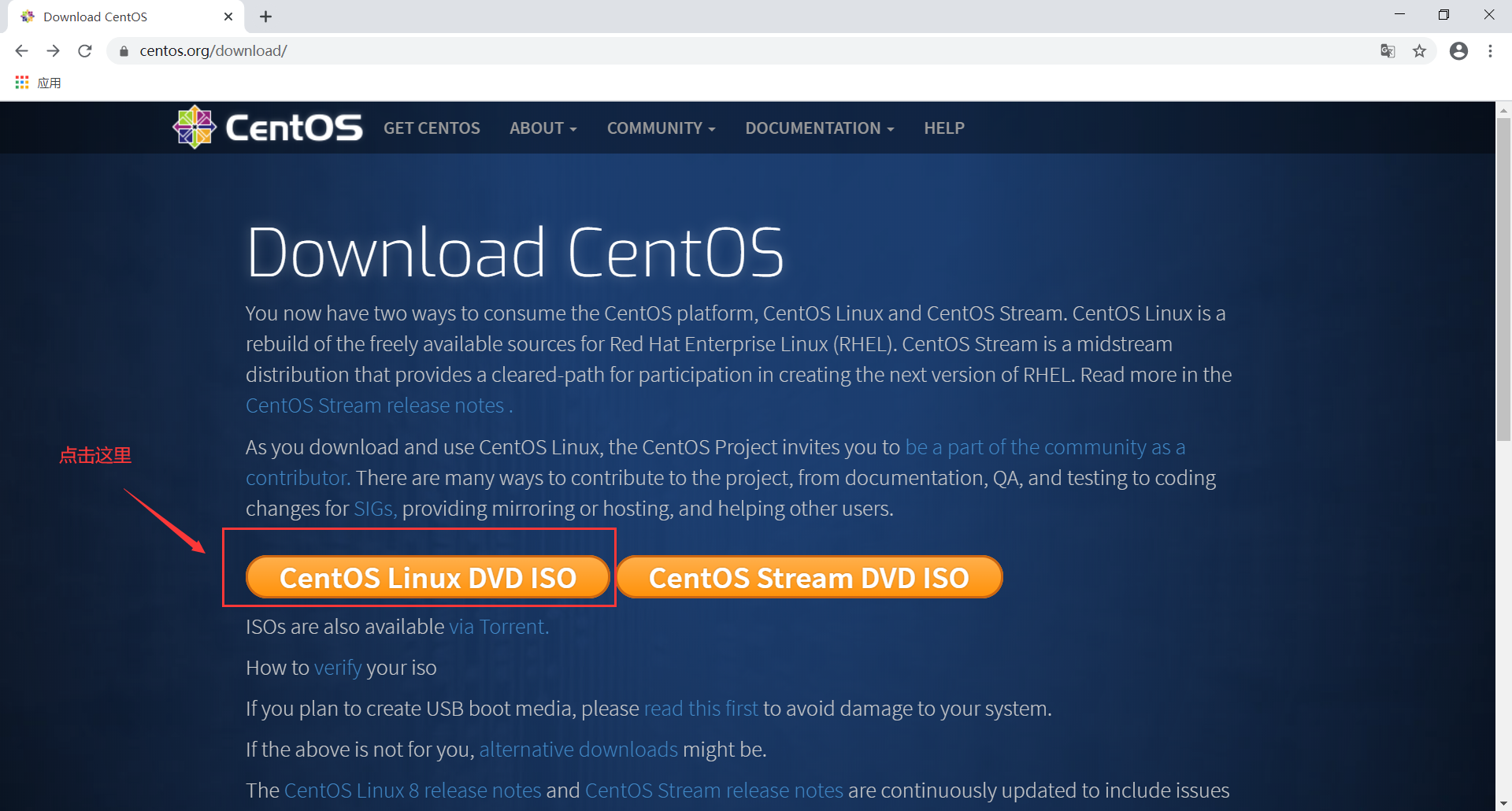The width and height of the screenshot is (1512, 811).
Task: Click the CentOS logo in header
Action: click(x=268, y=128)
